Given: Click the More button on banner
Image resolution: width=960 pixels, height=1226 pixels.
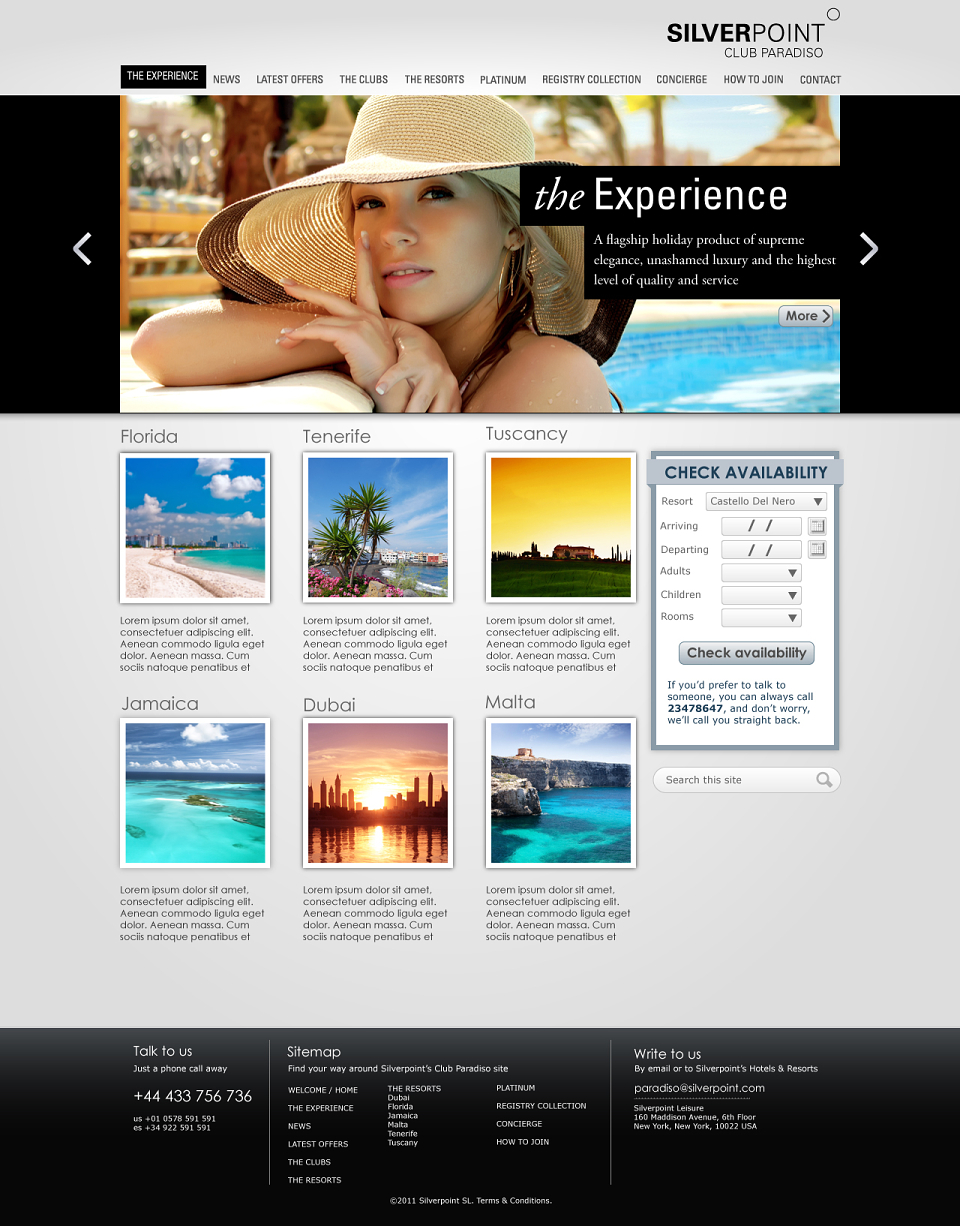Looking at the screenshot, I should pos(806,316).
